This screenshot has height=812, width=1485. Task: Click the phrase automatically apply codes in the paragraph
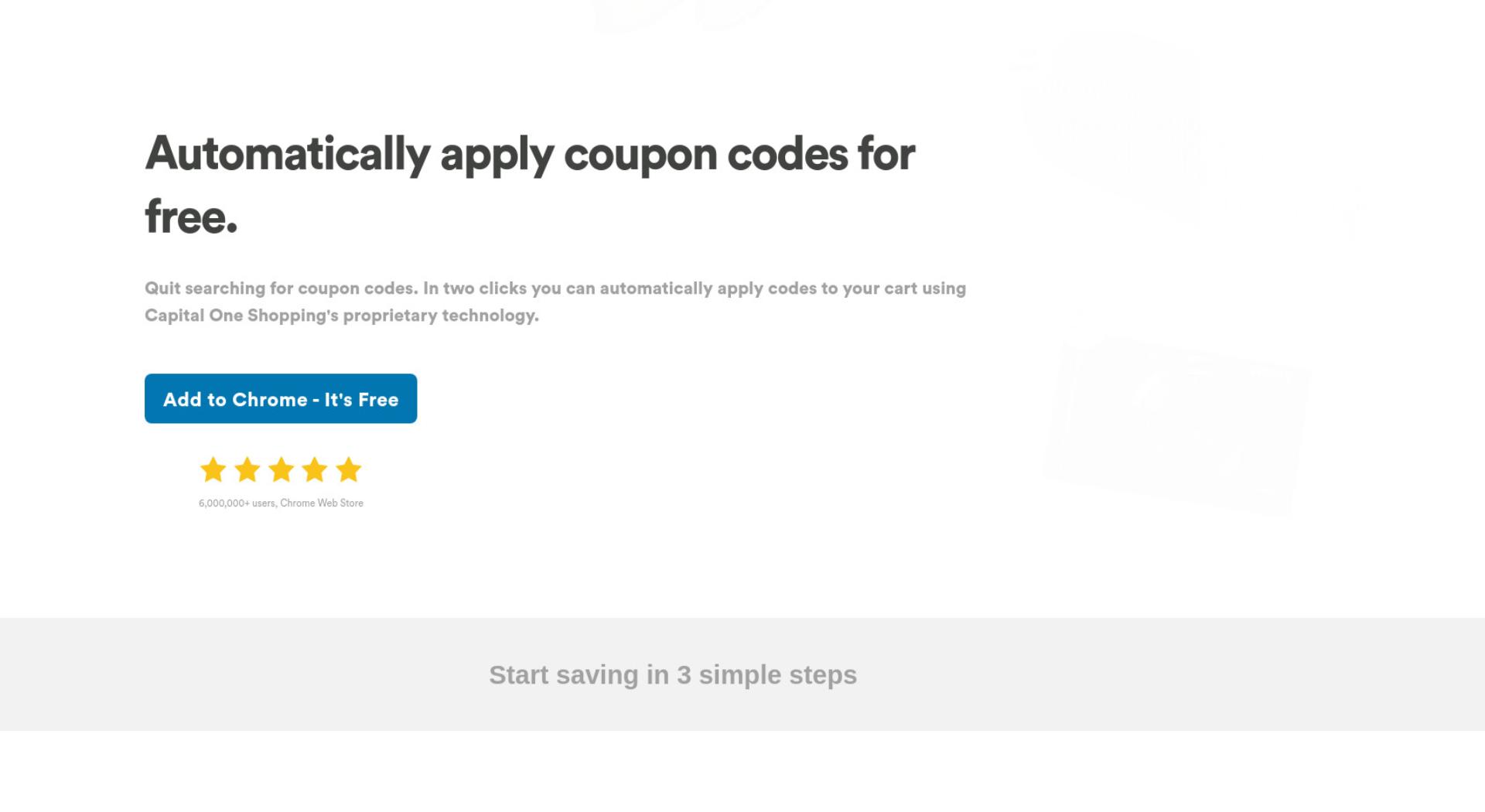pos(708,288)
